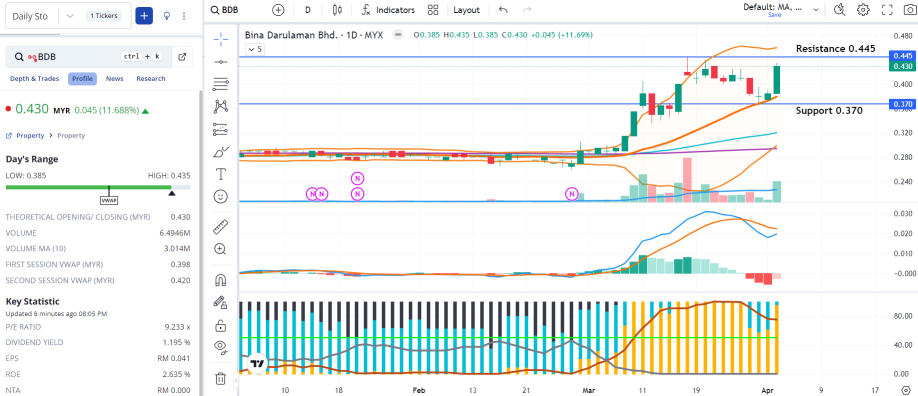Click the TradingView logo
The image size is (918, 396).
[256, 364]
